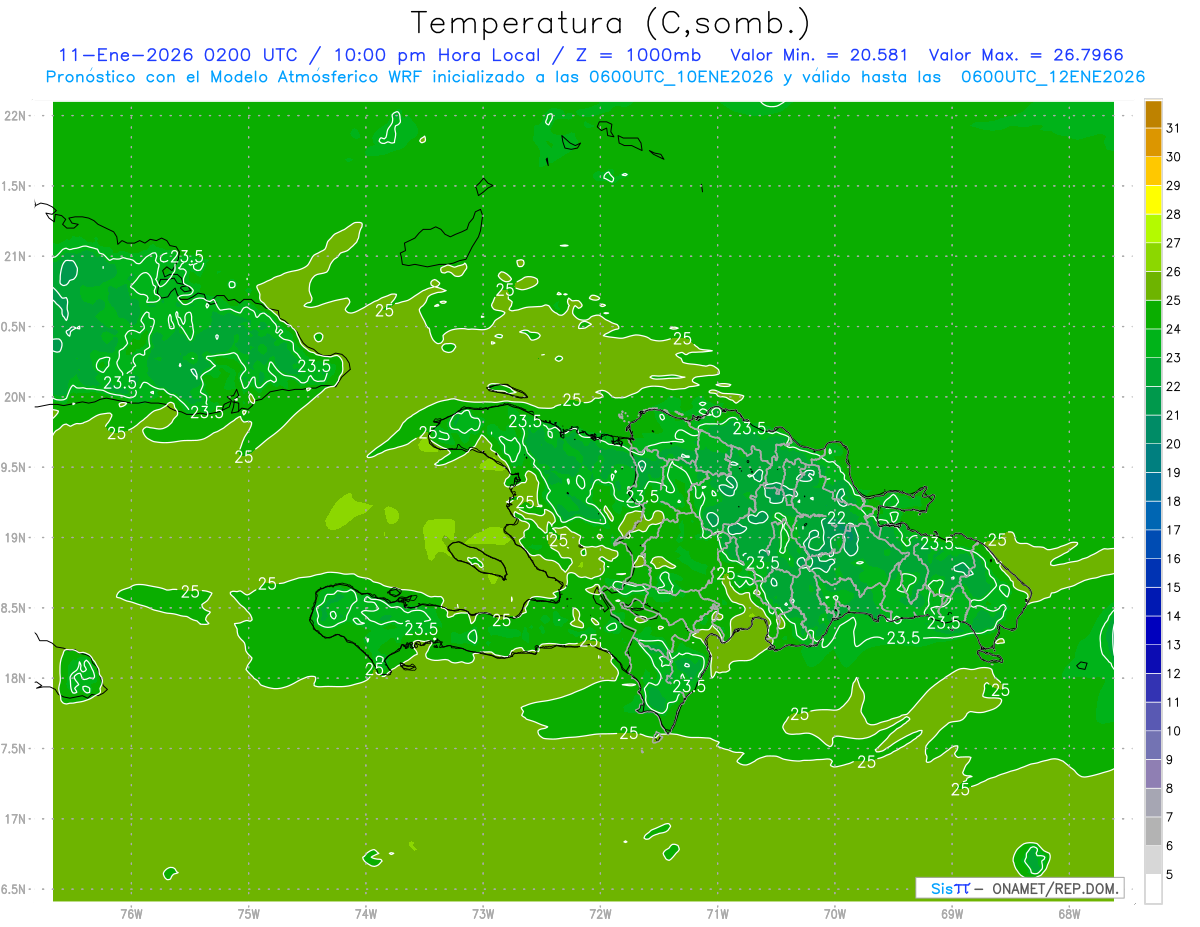1200x927 pixels.
Task: Click the 'Valor Min. = 20.581' text
Action: [x=819, y=55]
